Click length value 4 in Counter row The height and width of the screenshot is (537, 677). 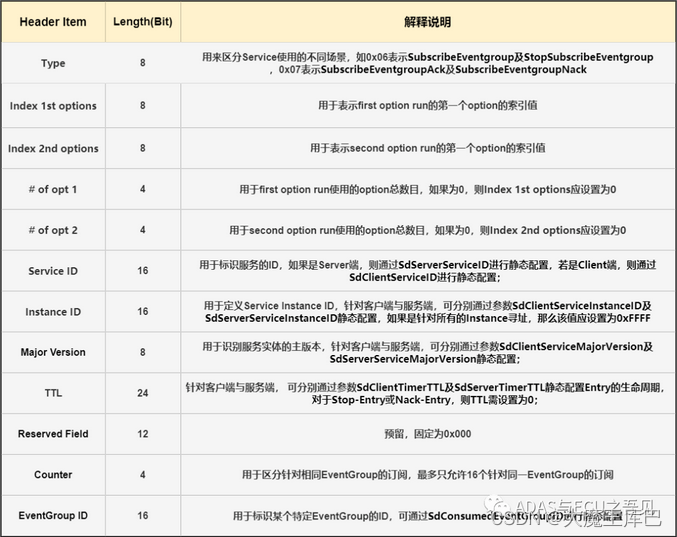click(142, 475)
